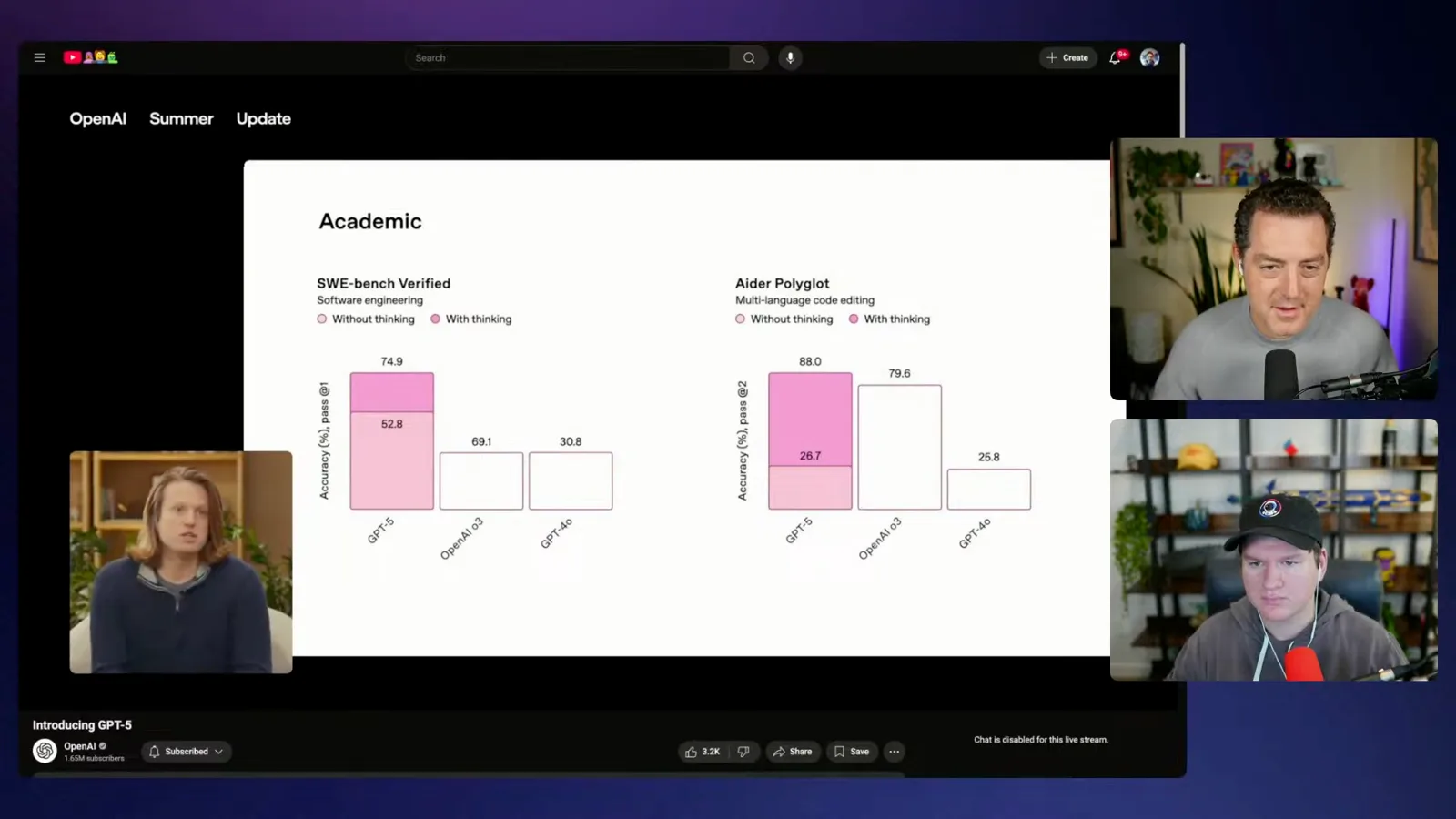Click the GPT-5 bar in SWE-bench chart

click(x=392, y=441)
